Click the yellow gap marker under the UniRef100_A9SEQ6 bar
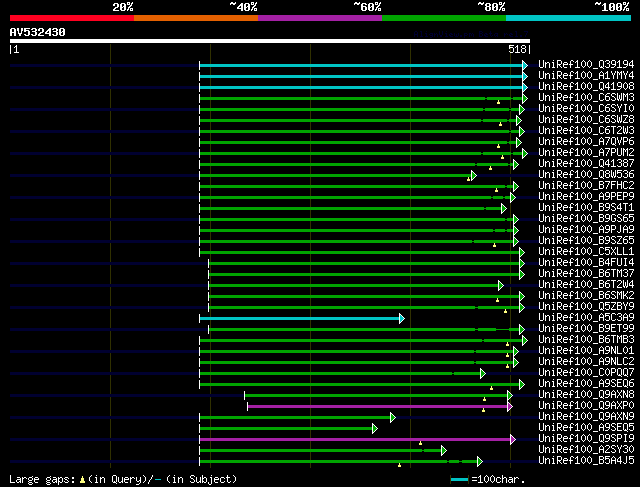 tap(491, 388)
